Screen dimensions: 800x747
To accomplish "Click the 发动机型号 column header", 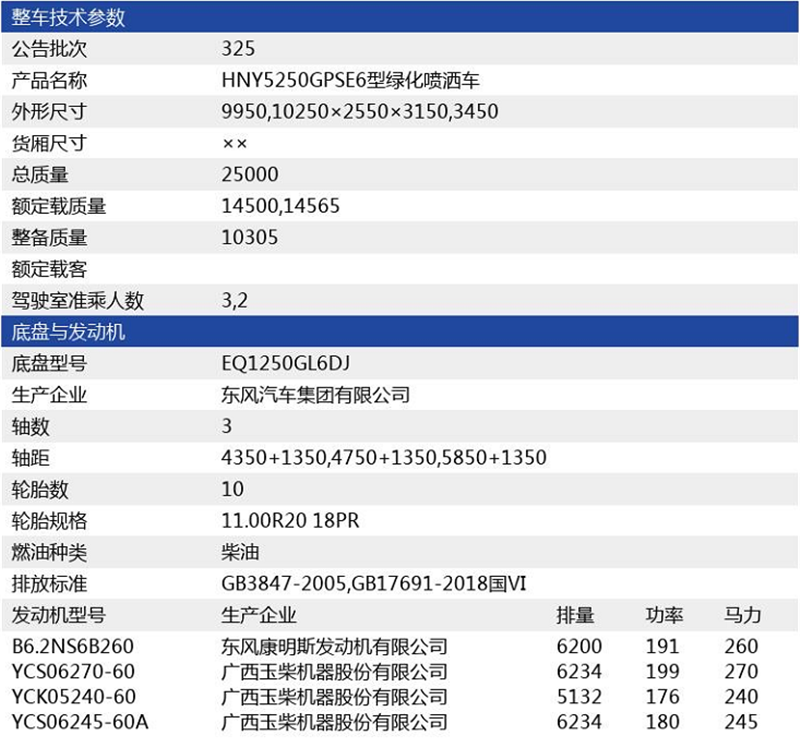I will tap(58, 614).
